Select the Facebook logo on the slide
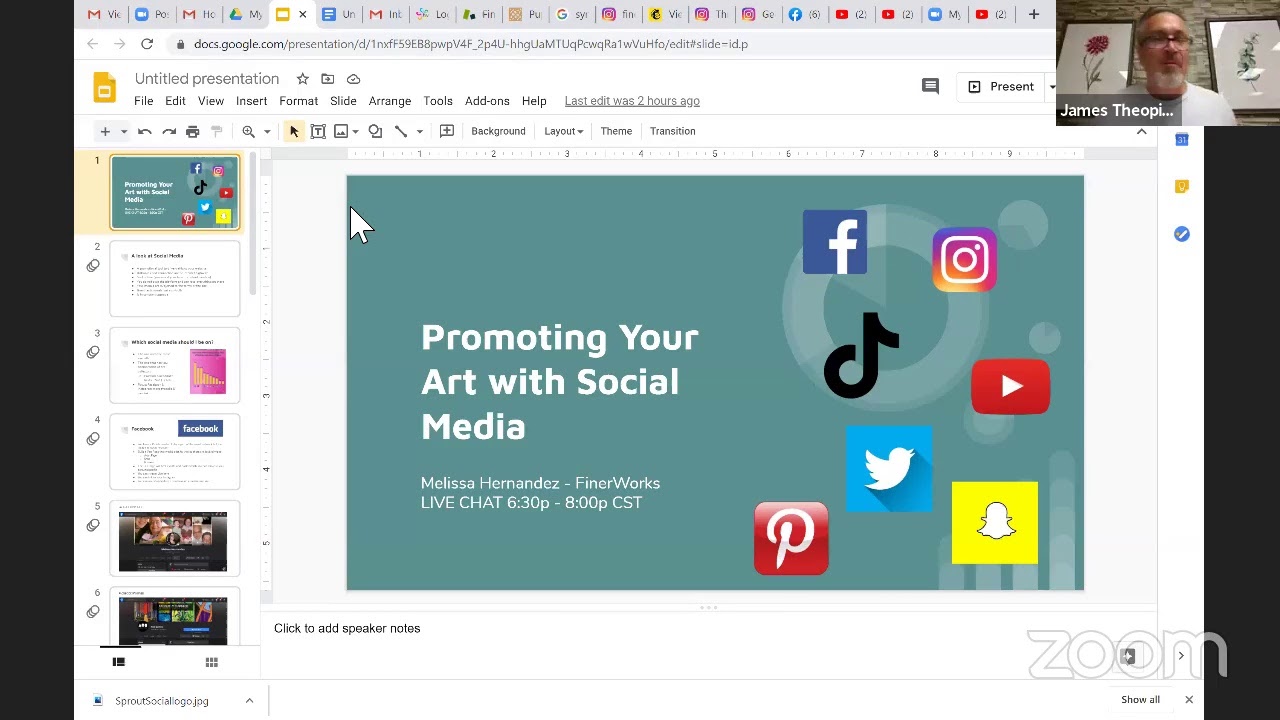 pos(835,242)
